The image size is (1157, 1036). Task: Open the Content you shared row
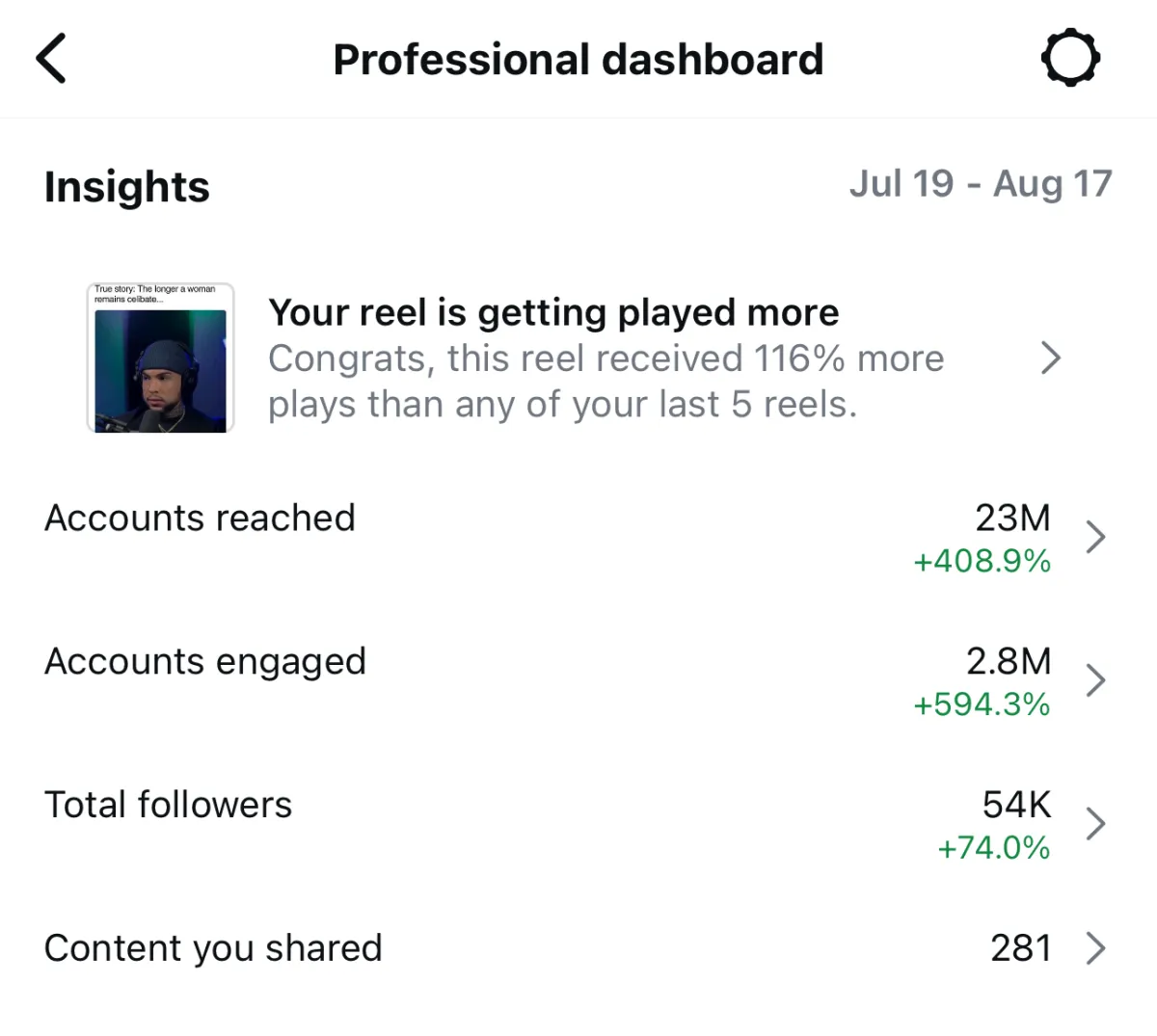pyautogui.click(x=578, y=948)
